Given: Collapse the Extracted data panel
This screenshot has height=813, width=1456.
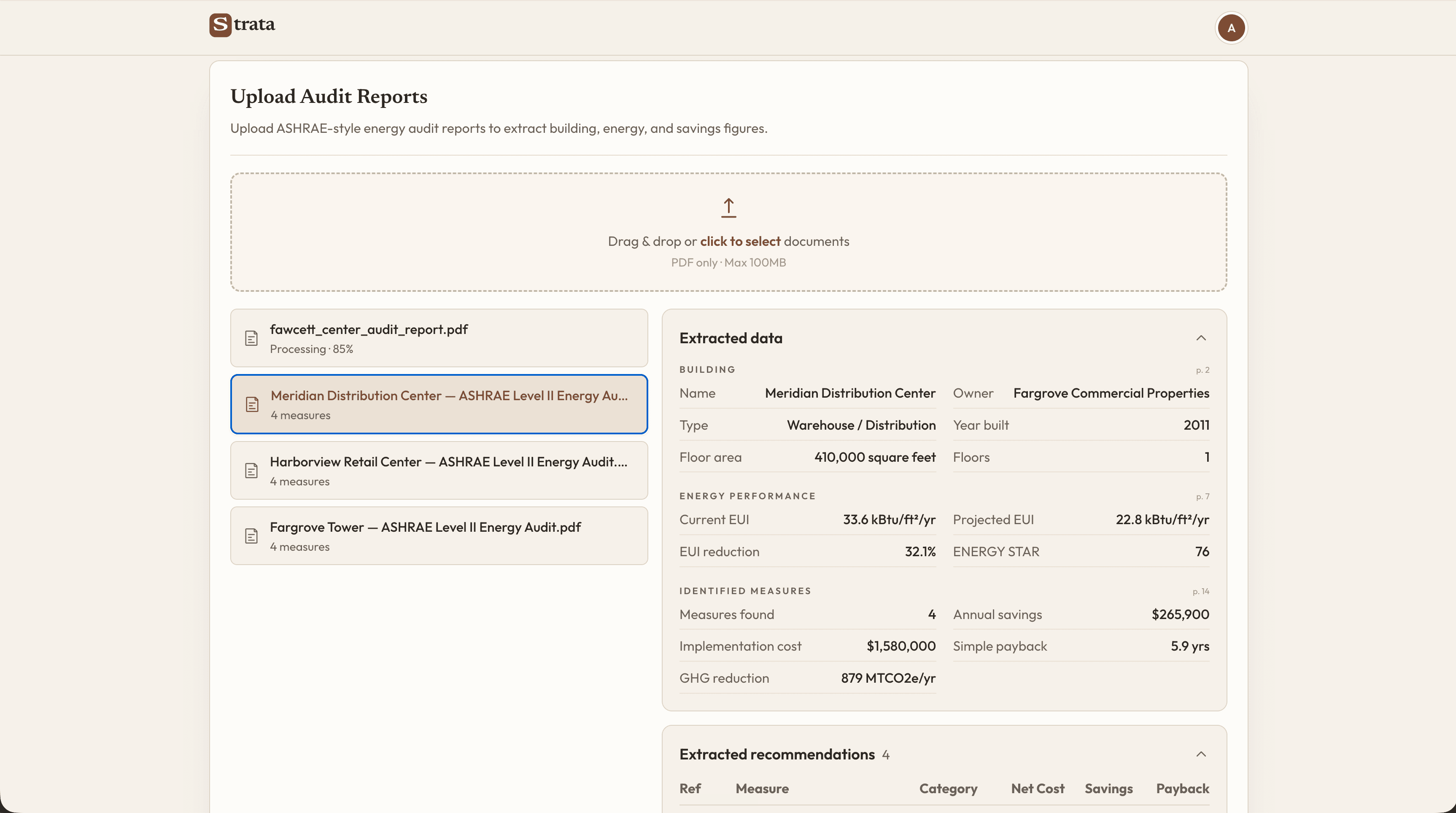Looking at the screenshot, I should [1201, 338].
